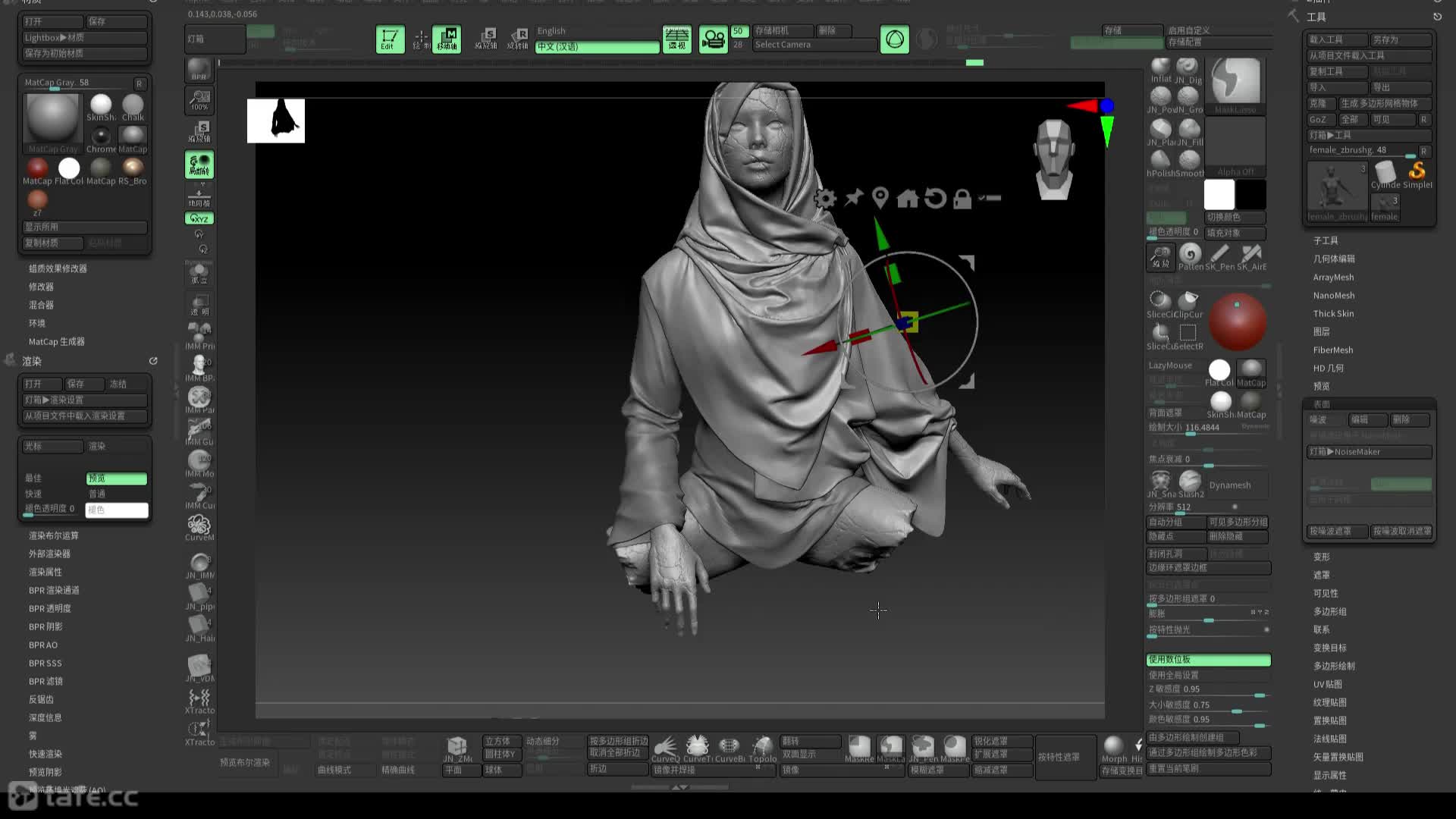Open the 变形 deformation submenu
Screen dimensions: 1456x819
point(1321,557)
